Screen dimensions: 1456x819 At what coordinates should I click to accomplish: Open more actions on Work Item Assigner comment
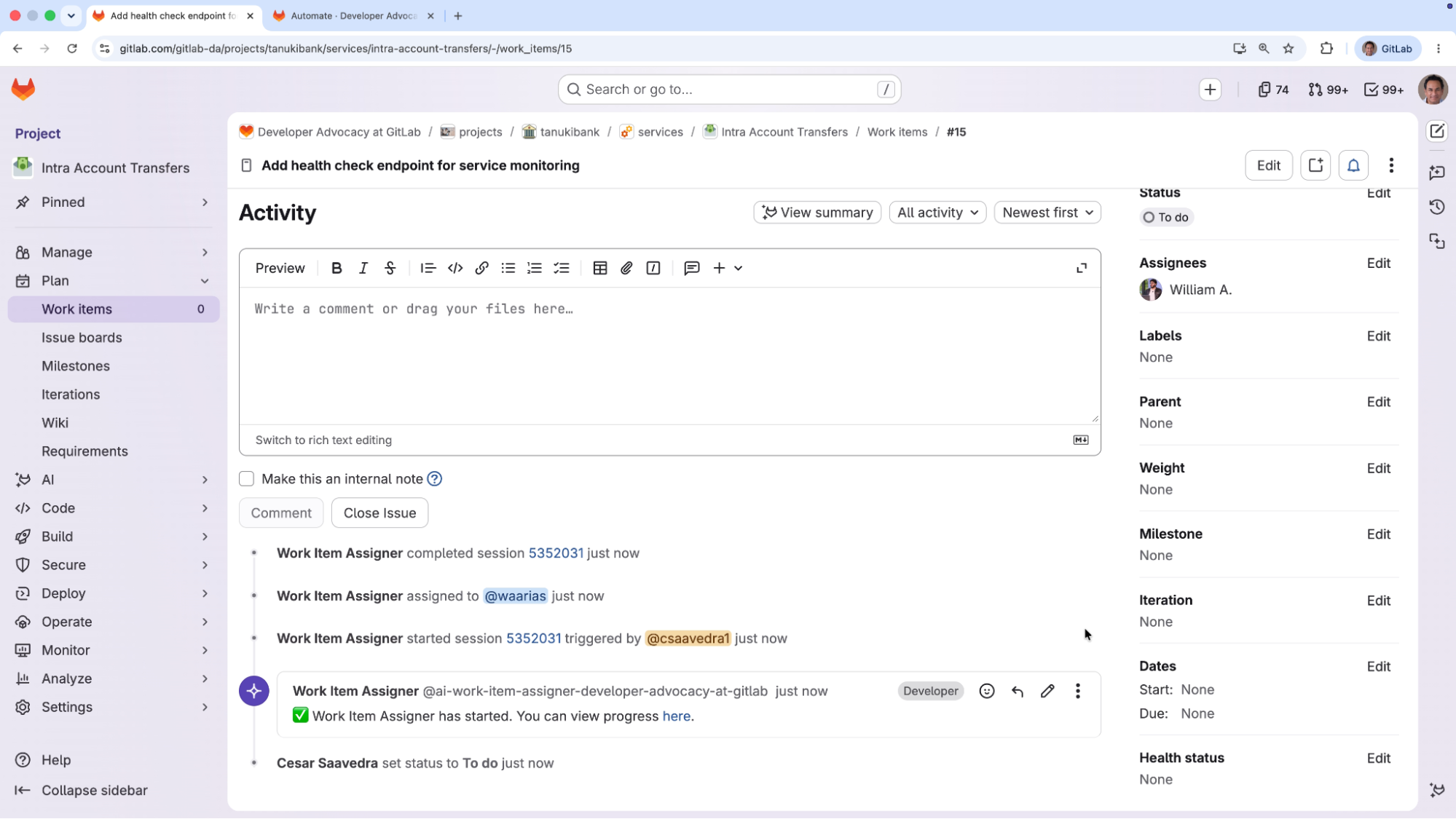point(1078,692)
